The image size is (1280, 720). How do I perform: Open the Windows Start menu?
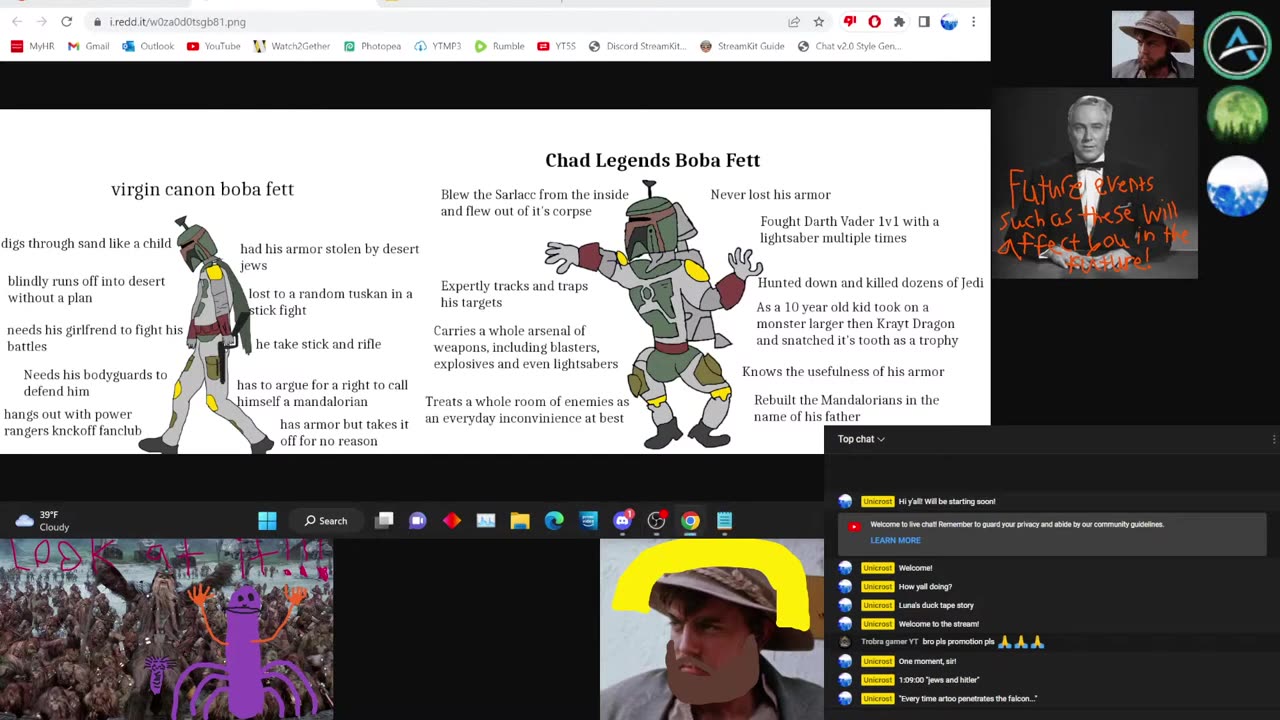[x=267, y=521]
